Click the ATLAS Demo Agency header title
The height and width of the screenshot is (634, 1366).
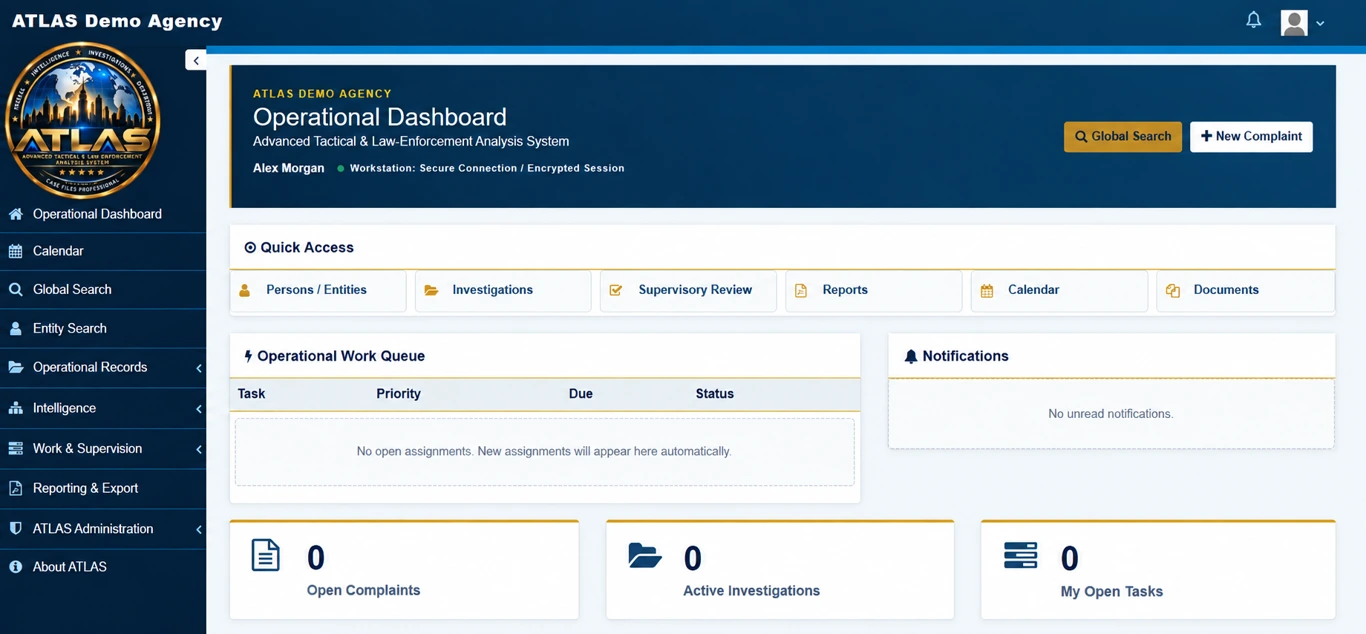117,21
